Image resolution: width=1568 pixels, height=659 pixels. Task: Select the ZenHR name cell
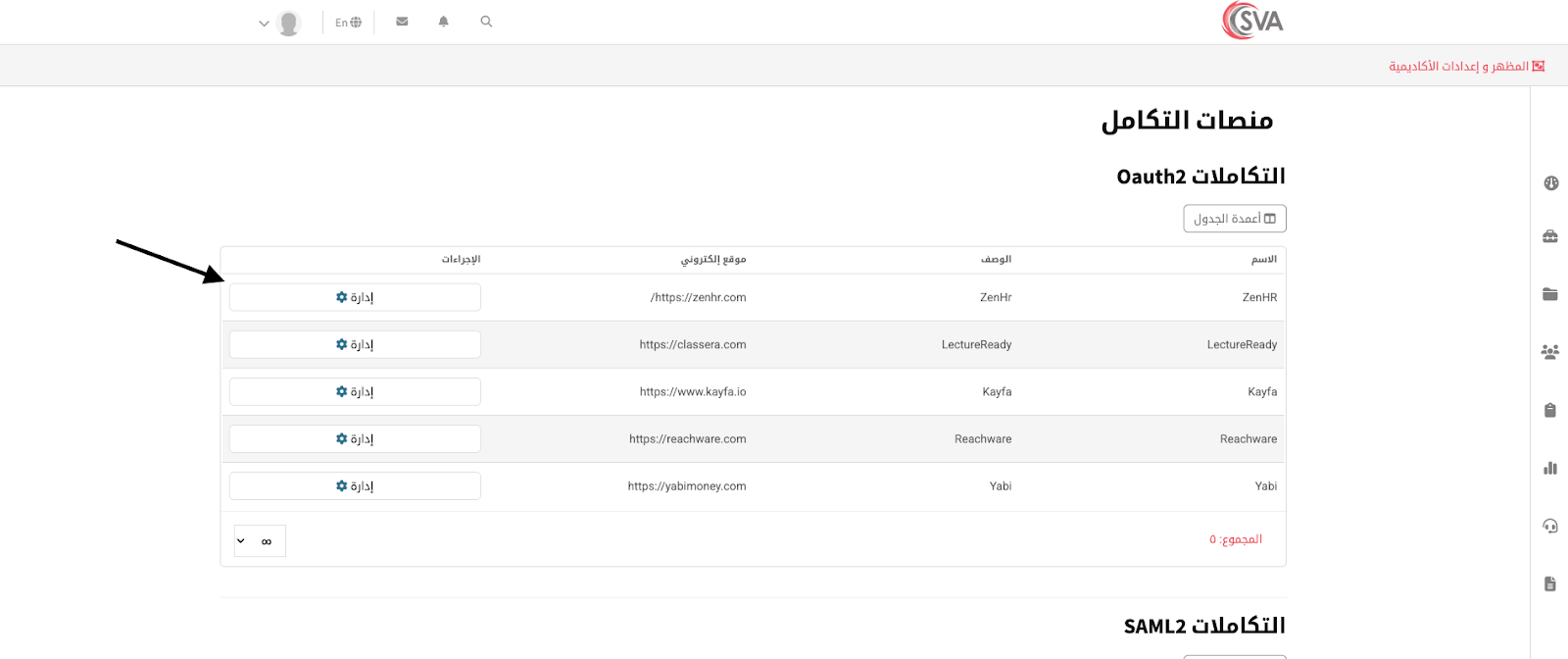(1259, 297)
